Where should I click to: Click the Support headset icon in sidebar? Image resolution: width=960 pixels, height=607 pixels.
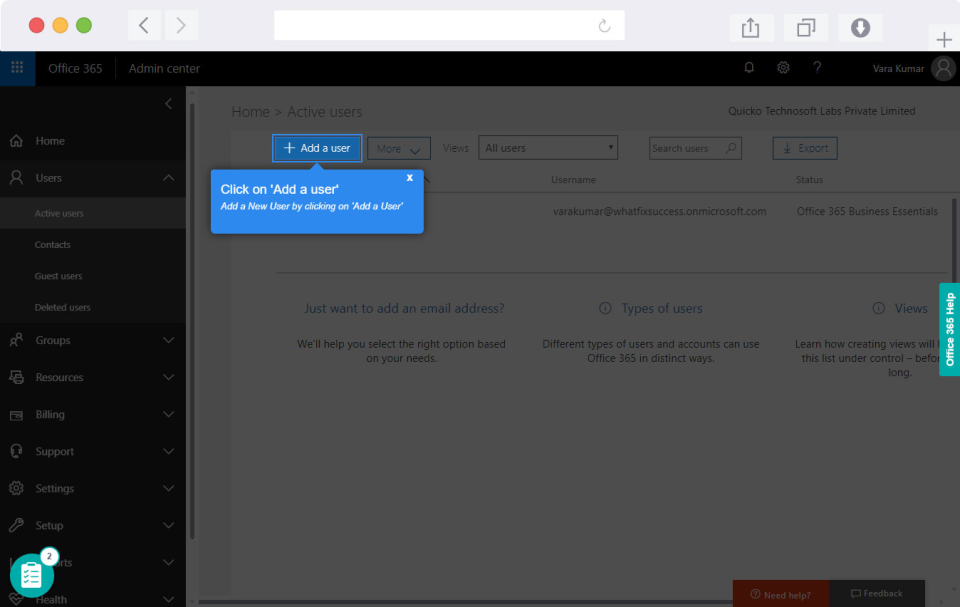click(17, 451)
